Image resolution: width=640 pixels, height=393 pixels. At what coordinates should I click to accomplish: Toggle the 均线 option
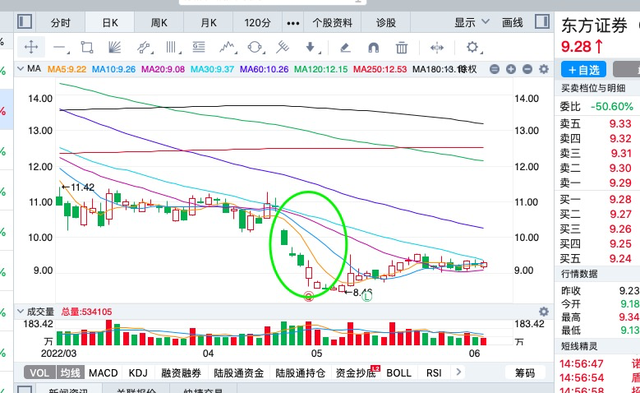pos(70,373)
